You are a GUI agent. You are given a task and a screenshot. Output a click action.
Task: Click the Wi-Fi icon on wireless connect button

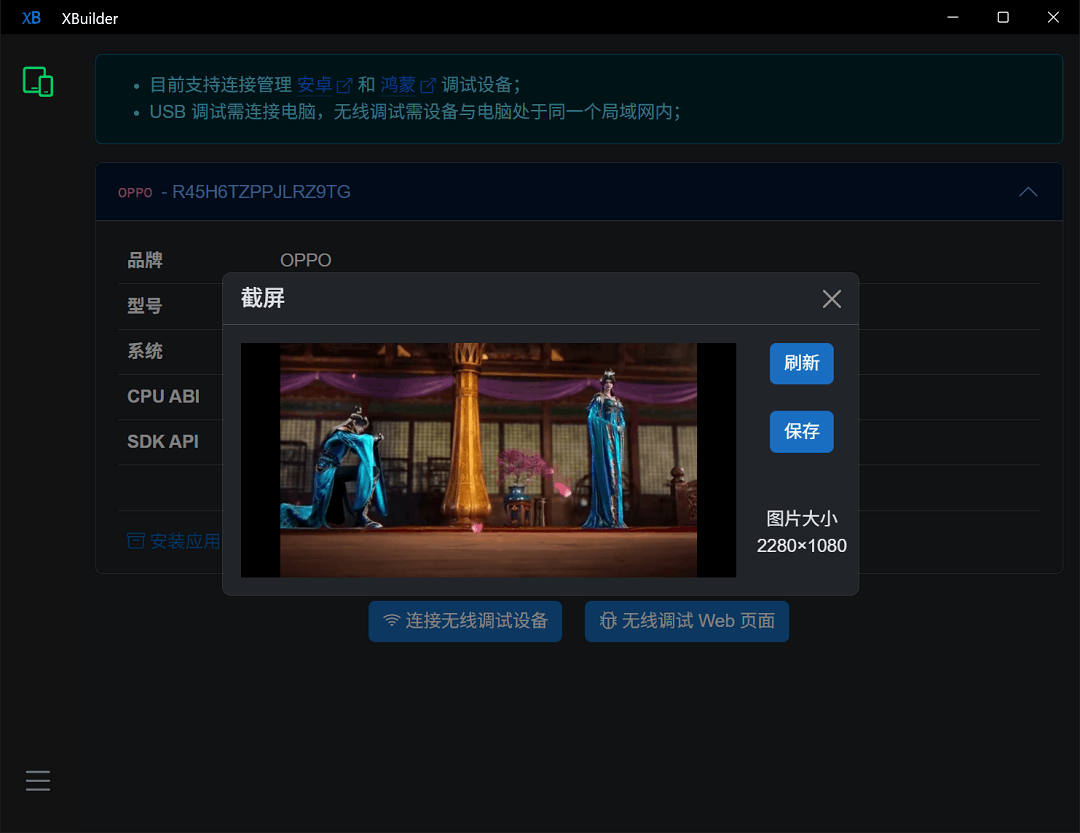391,620
